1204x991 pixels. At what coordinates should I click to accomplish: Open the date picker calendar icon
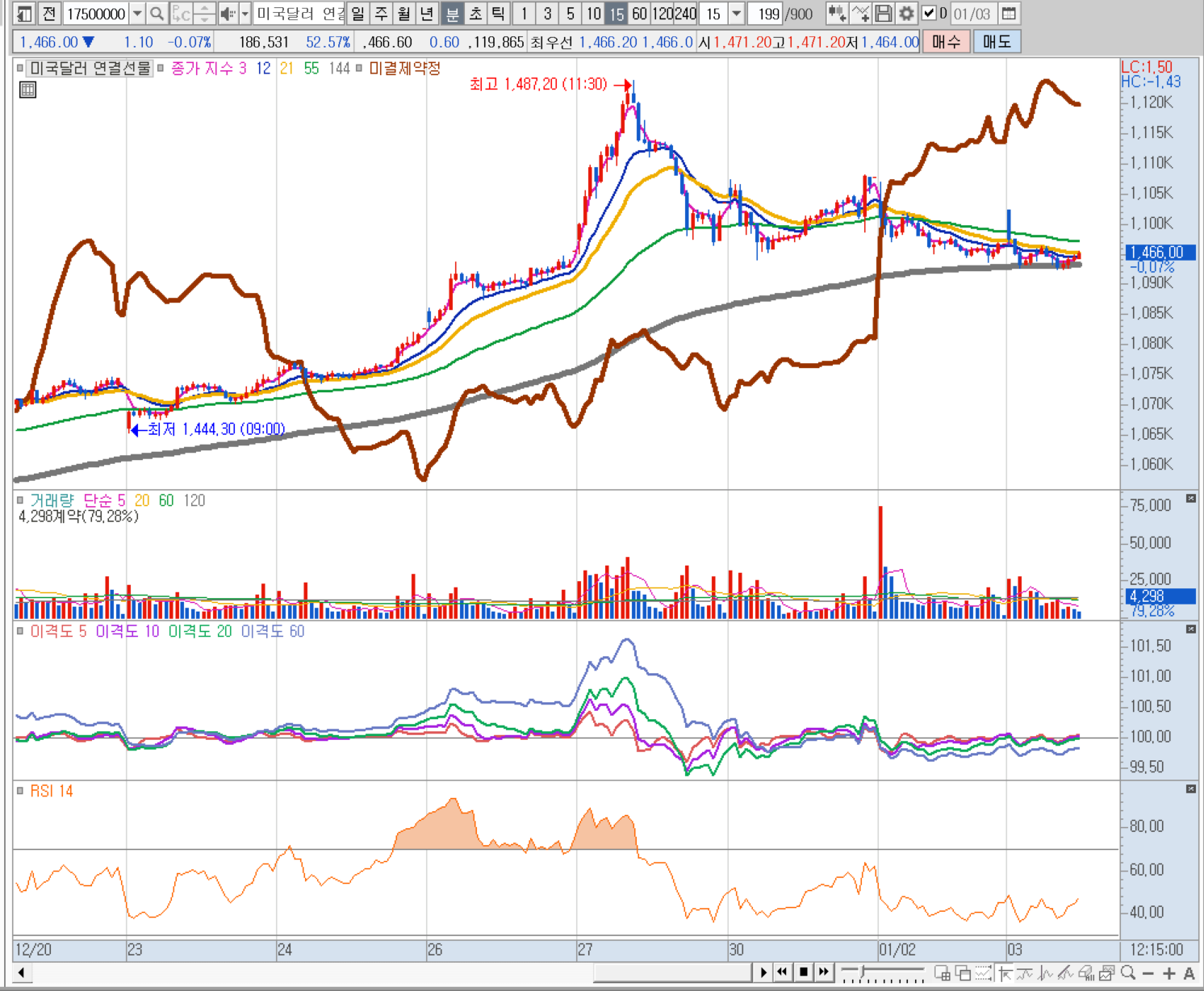(x=1009, y=14)
